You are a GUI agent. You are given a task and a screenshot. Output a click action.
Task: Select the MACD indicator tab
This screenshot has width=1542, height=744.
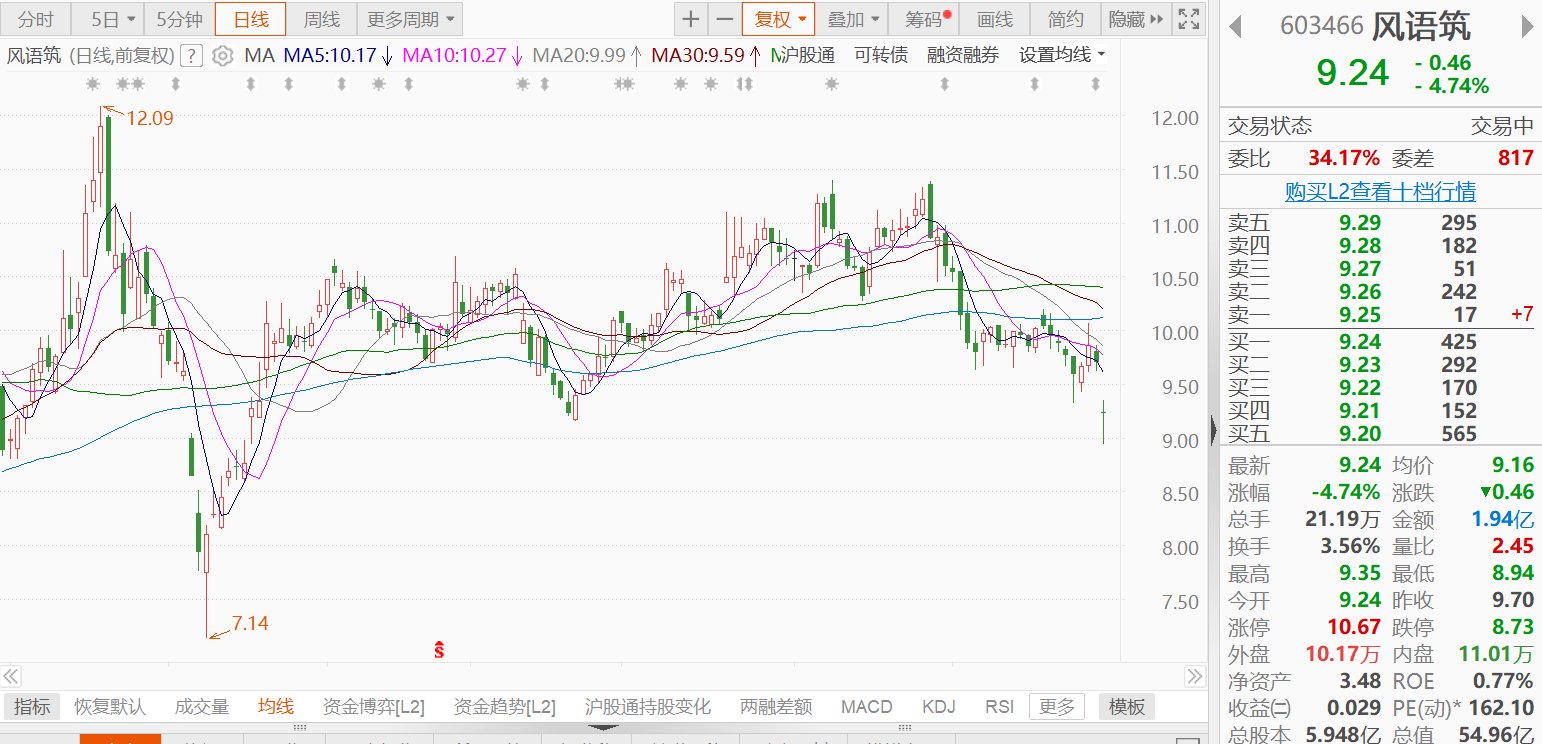pyautogui.click(x=866, y=707)
